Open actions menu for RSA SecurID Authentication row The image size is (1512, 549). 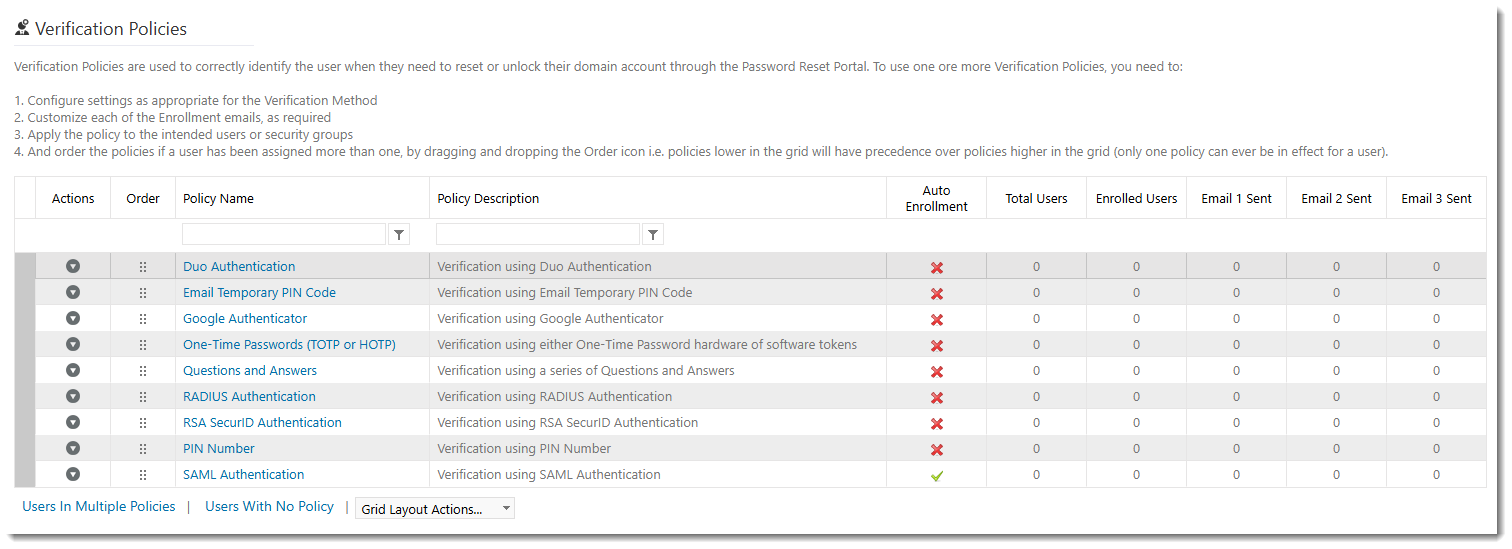coord(73,422)
